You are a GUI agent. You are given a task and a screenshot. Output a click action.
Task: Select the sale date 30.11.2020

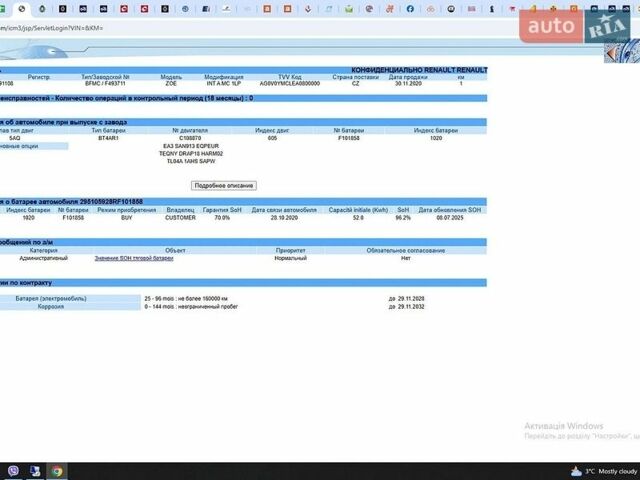(x=408, y=83)
